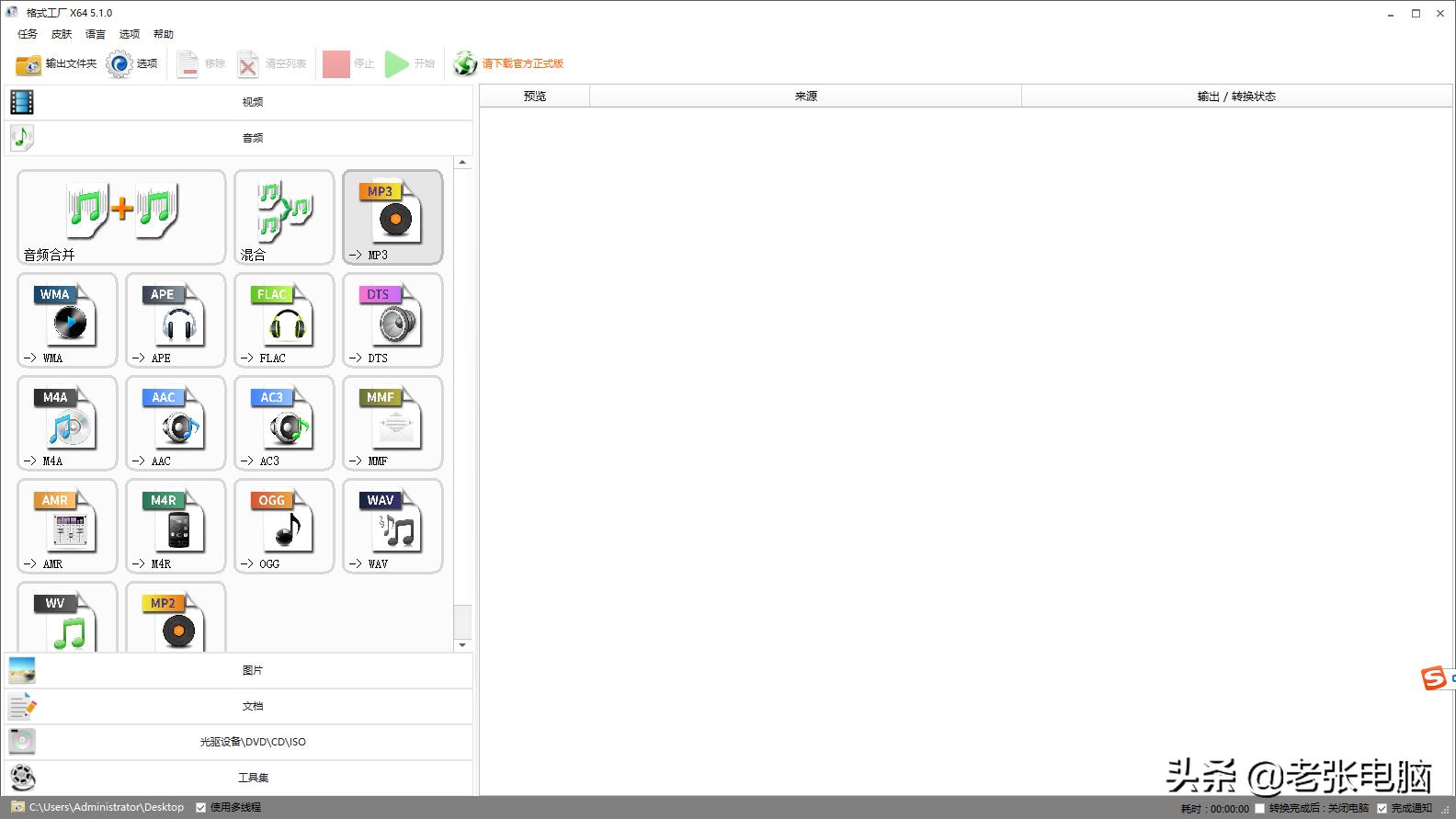Collapse the 音频 audio category
The width and height of the screenshot is (1456, 819).
(239, 138)
